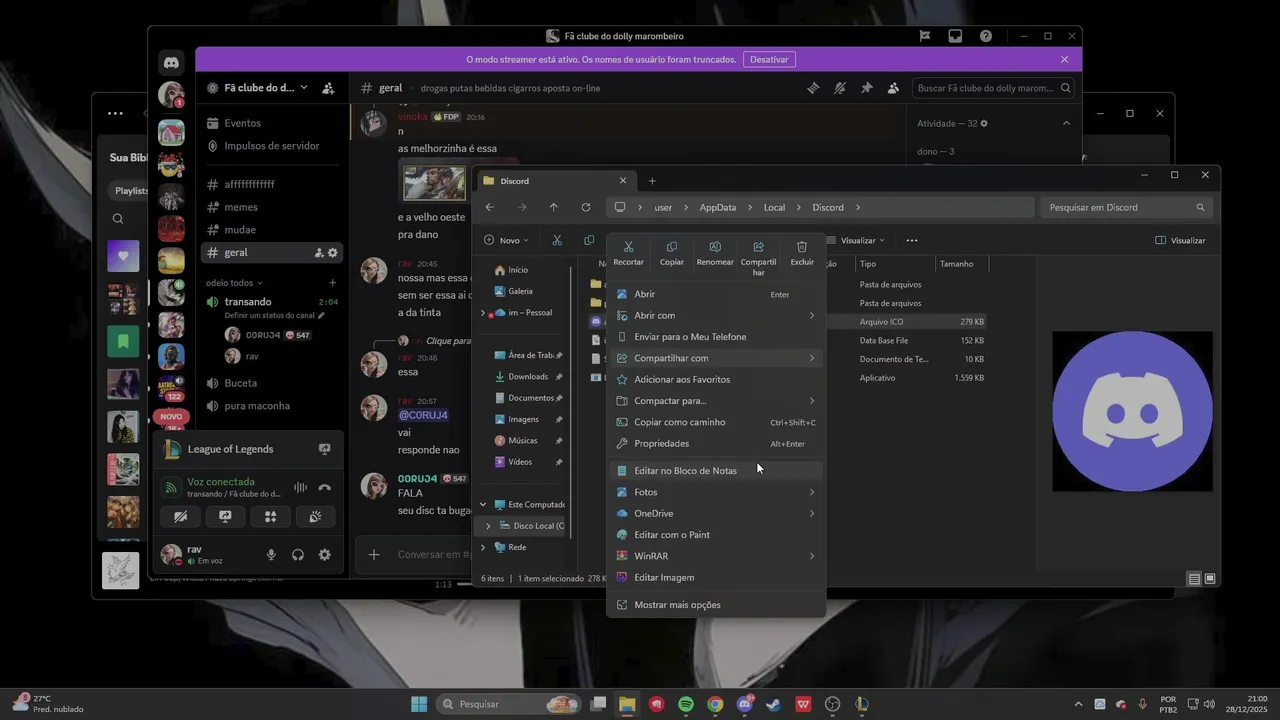Open Propriedades from the context menu
The height and width of the screenshot is (720, 1280).
716,443
